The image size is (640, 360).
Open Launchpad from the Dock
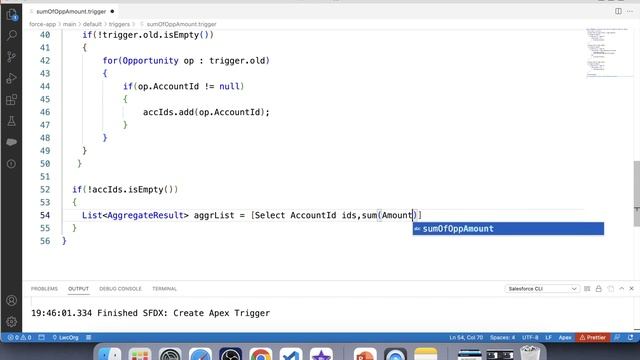click(140, 355)
